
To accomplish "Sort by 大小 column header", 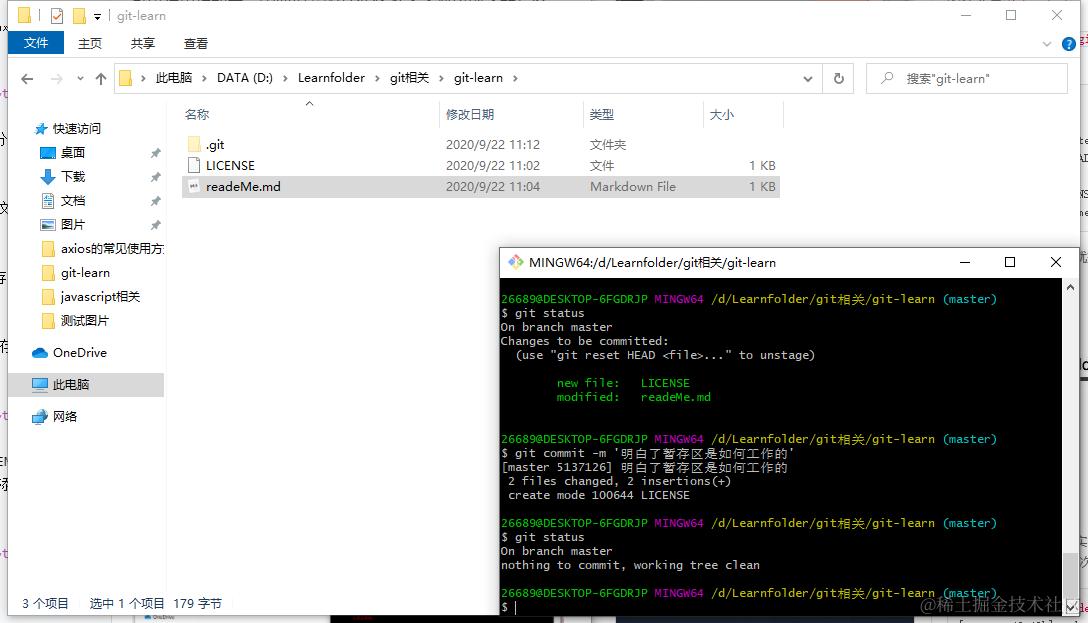I will tap(722, 114).
